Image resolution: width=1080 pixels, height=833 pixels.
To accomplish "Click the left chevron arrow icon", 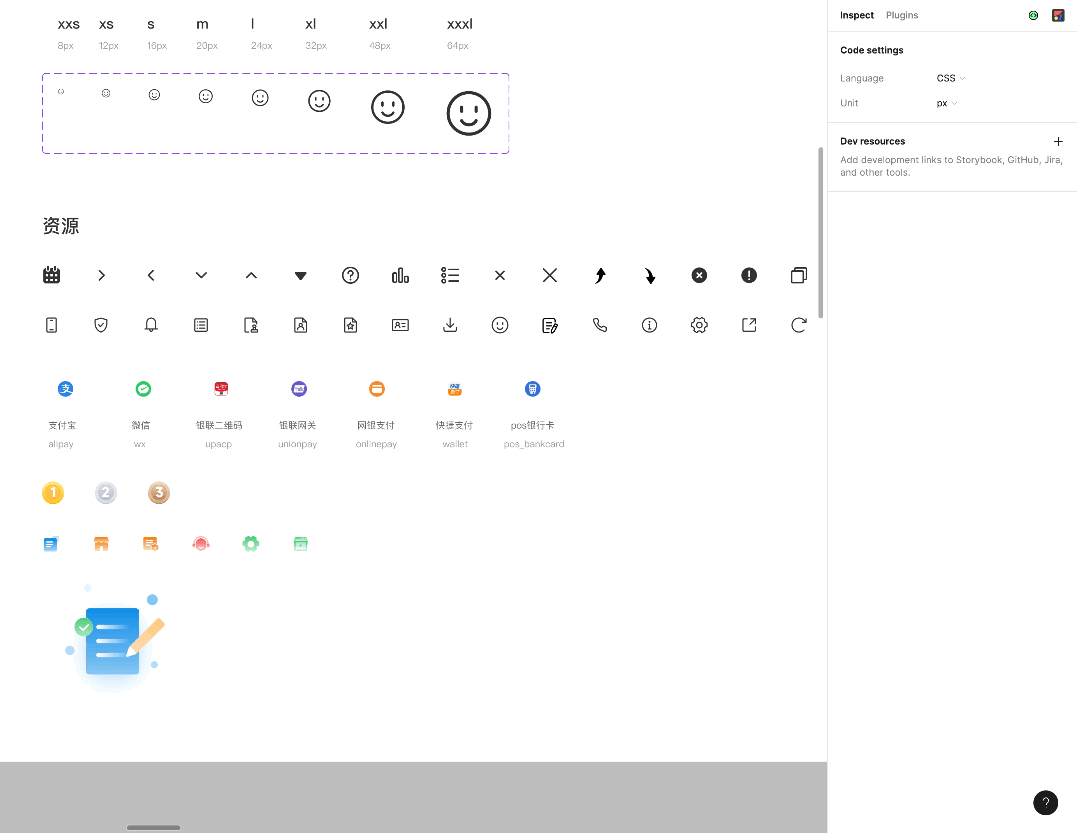I will tap(151, 276).
